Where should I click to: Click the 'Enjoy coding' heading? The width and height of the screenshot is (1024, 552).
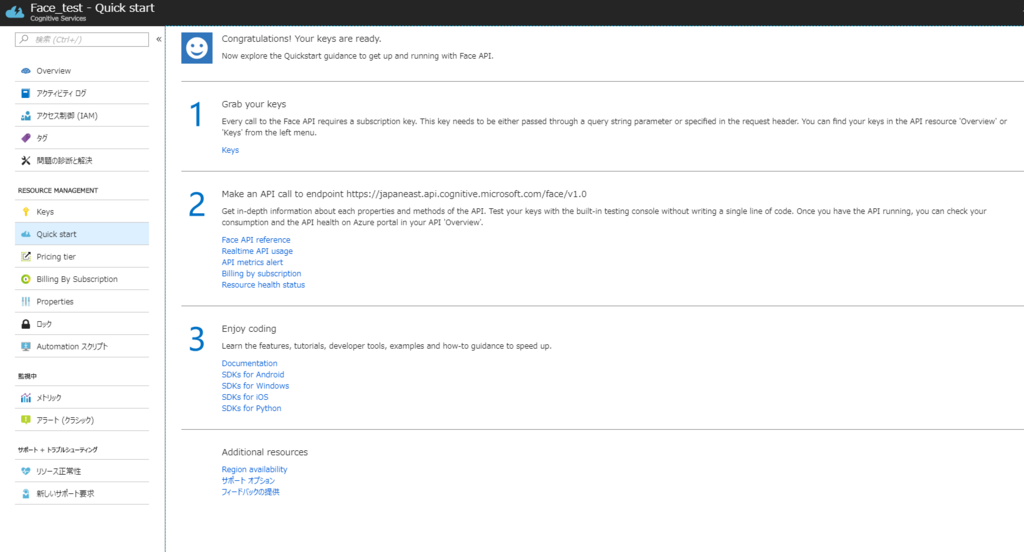(249, 329)
